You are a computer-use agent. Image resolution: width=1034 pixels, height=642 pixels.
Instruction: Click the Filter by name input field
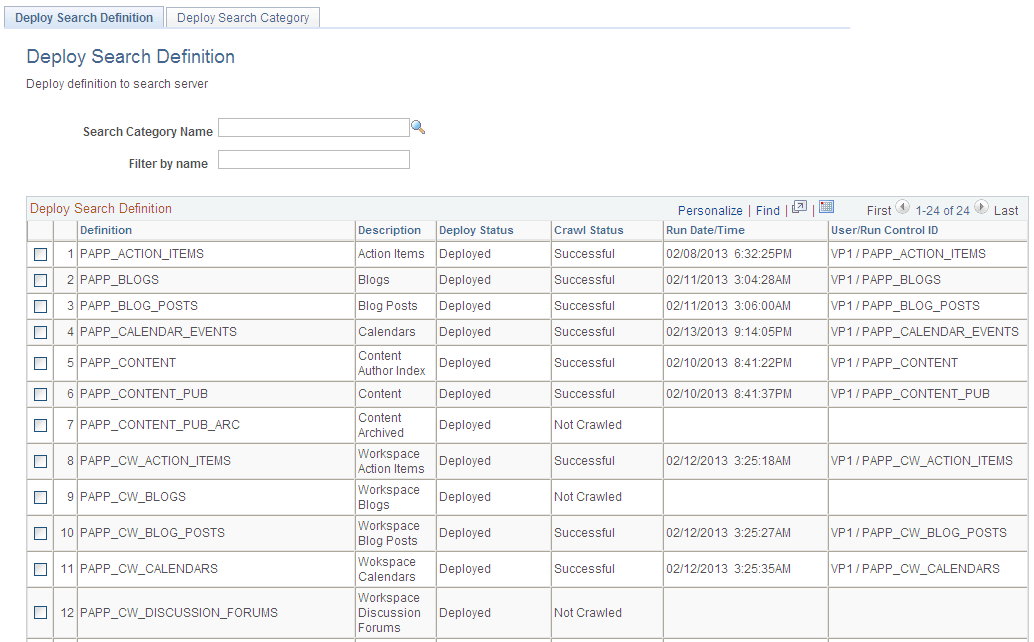pyautogui.click(x=313, y=159)
